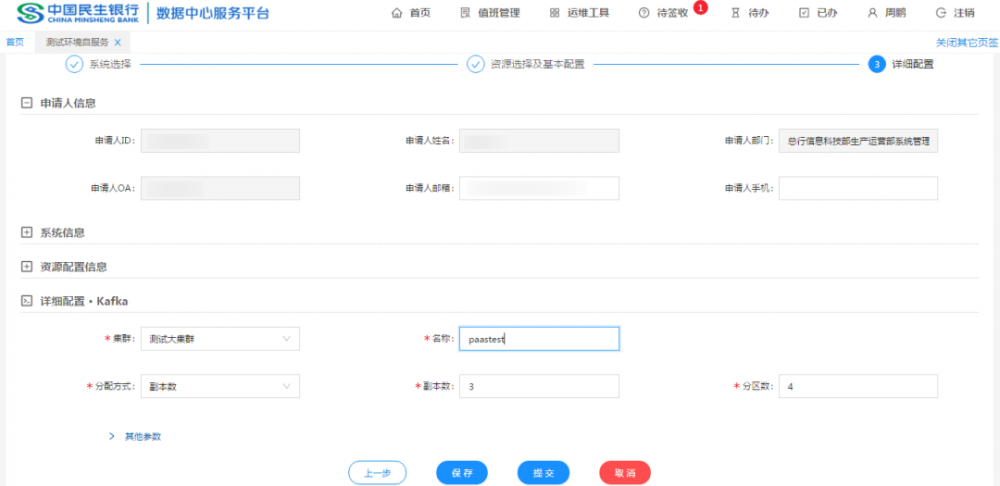
Task: Click the 值班管理 document icon
Action: tap(465, 13)
